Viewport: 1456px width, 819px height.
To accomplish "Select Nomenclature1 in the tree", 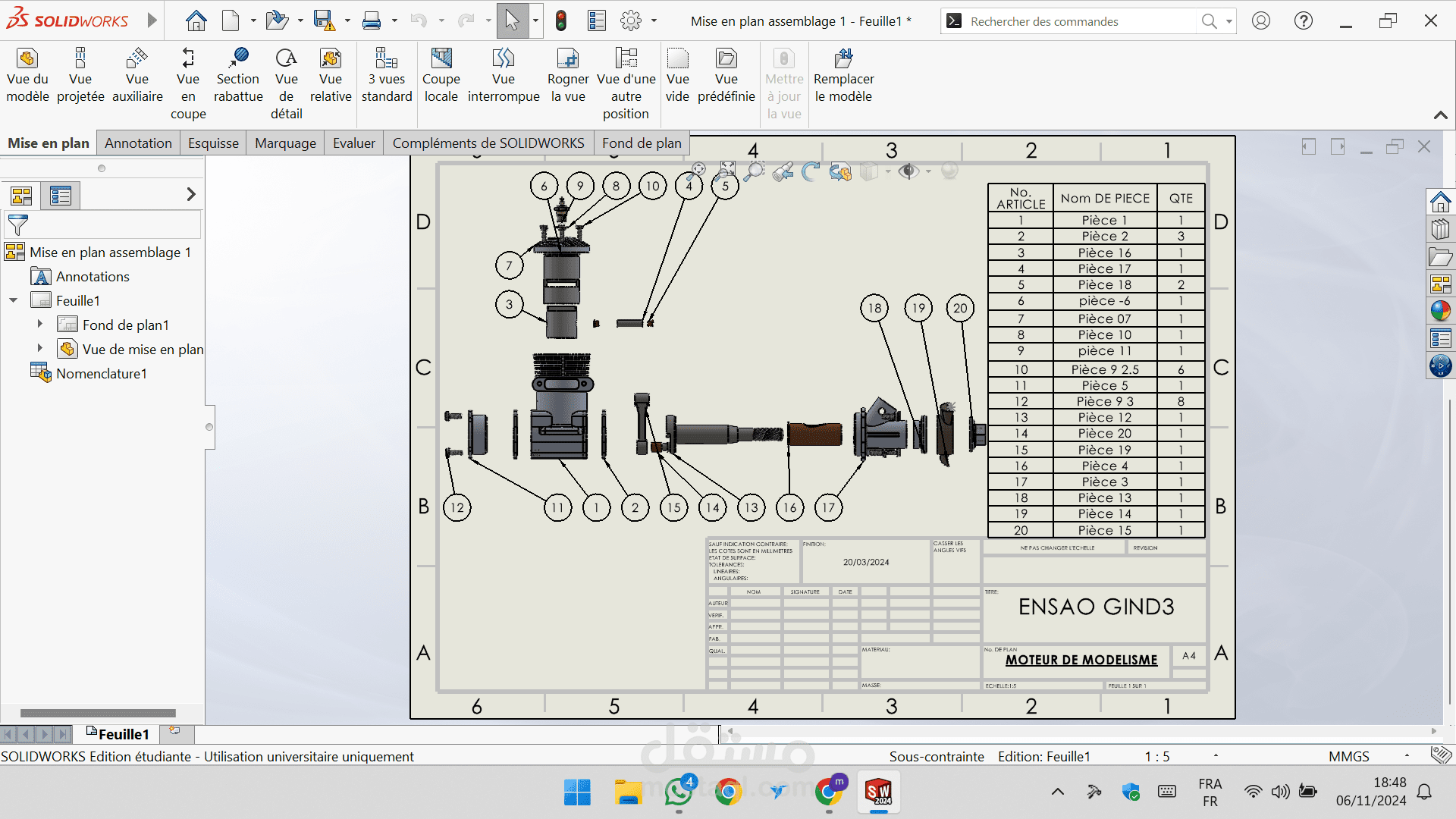I will click(102, 373).
